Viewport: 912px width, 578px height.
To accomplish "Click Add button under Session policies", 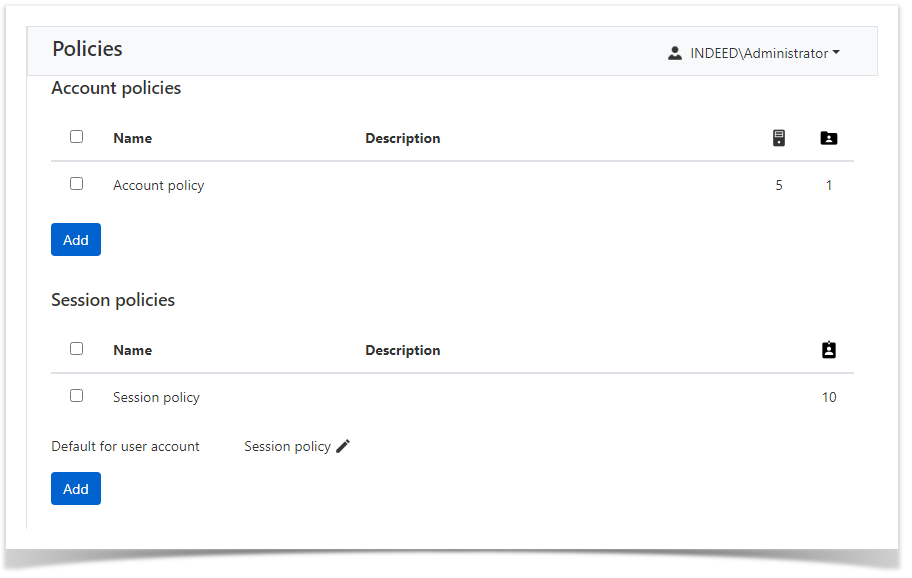I will point(76,489).
